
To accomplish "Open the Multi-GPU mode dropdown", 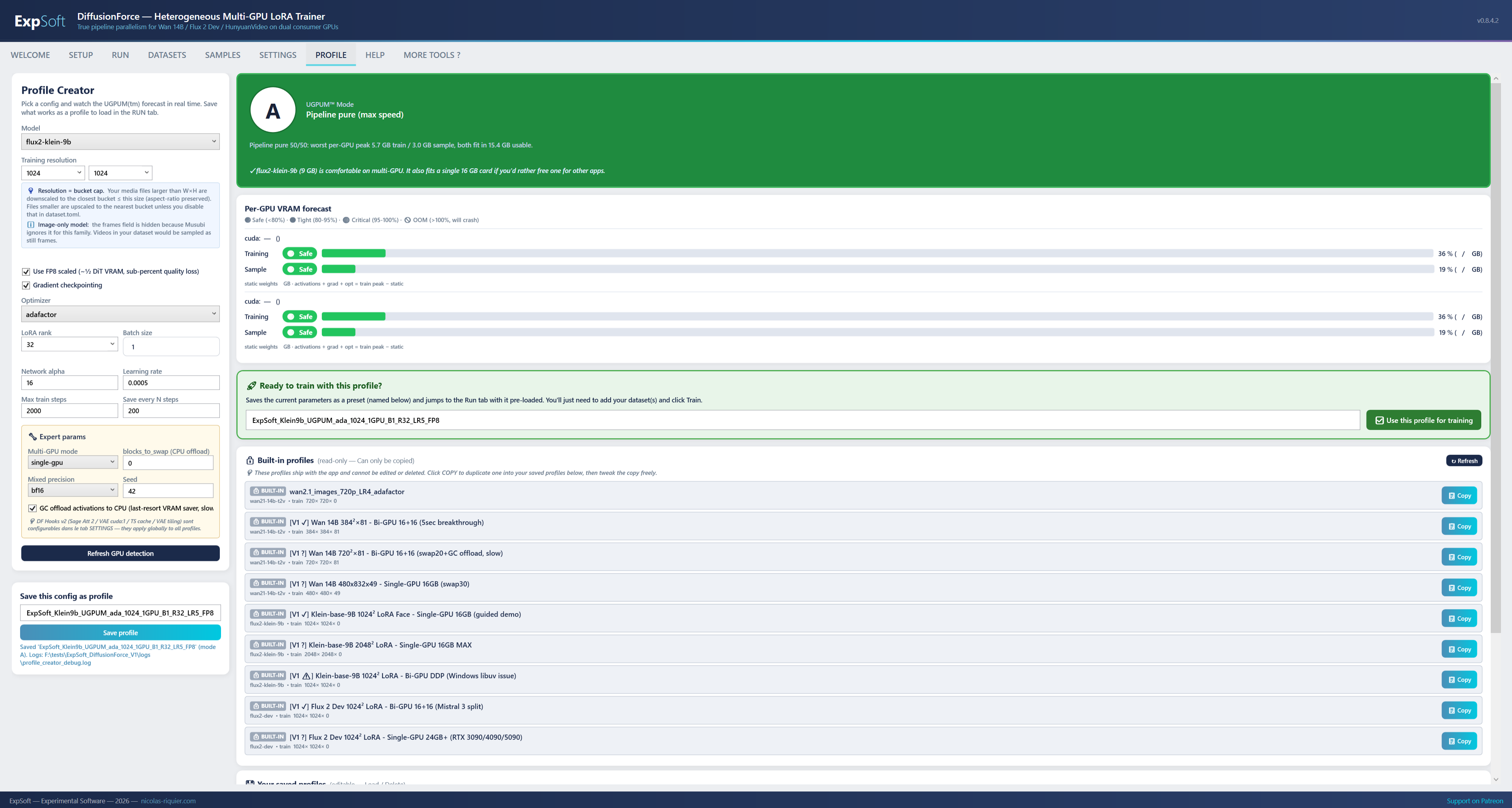I will (73, 462).
